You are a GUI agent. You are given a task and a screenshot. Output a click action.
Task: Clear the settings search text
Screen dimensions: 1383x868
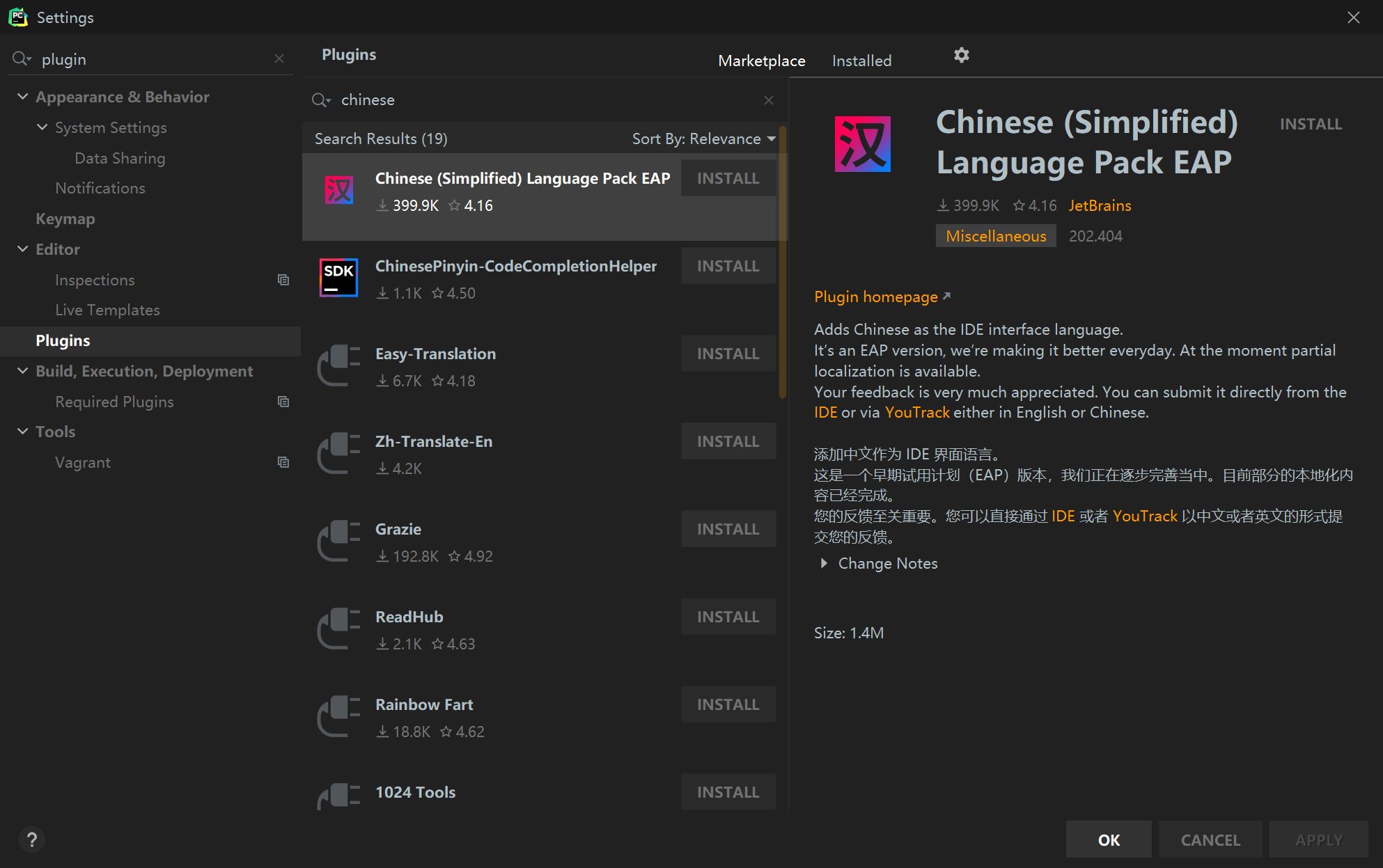point(279,59)
